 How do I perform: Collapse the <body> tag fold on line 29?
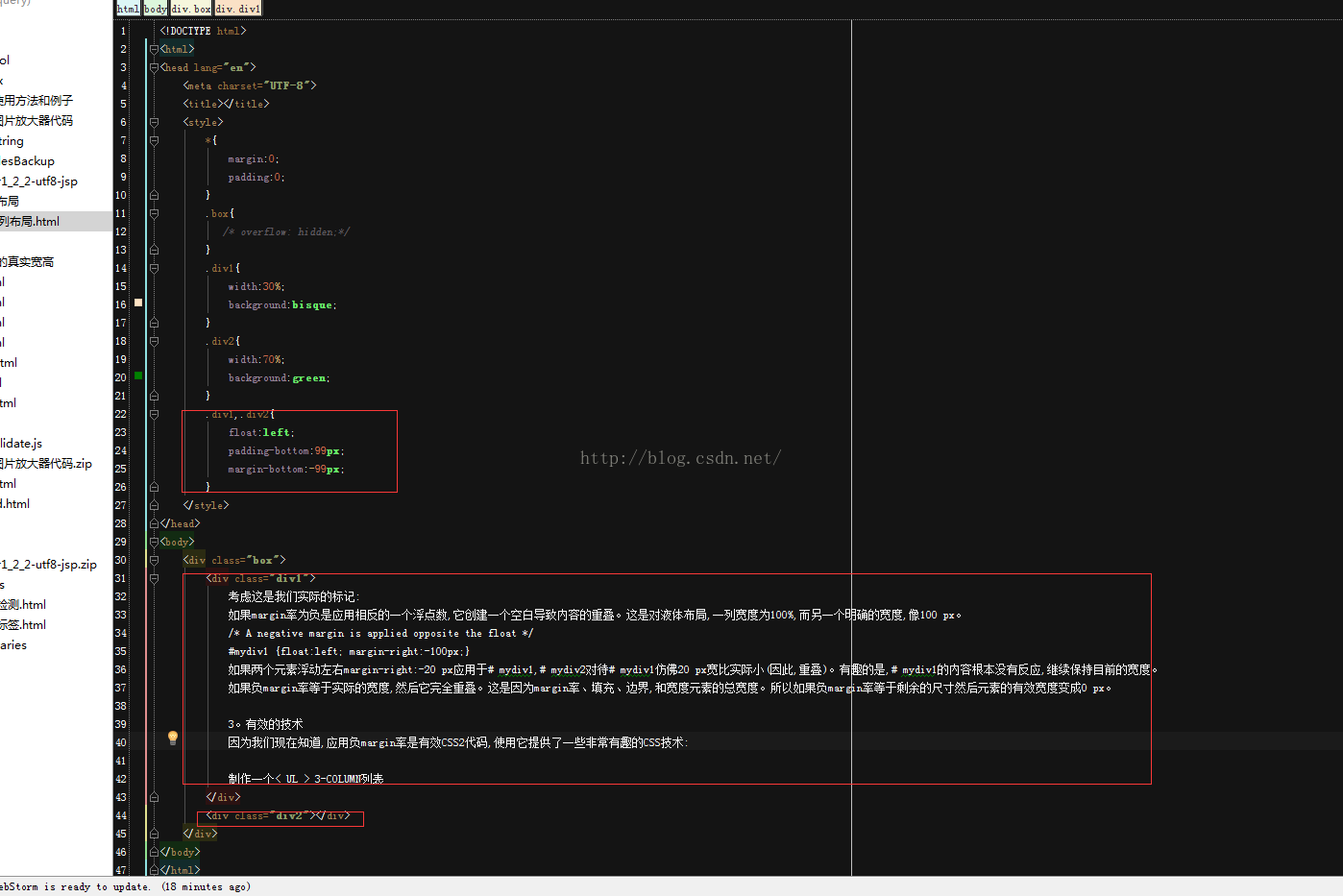(x=154, y=542)
